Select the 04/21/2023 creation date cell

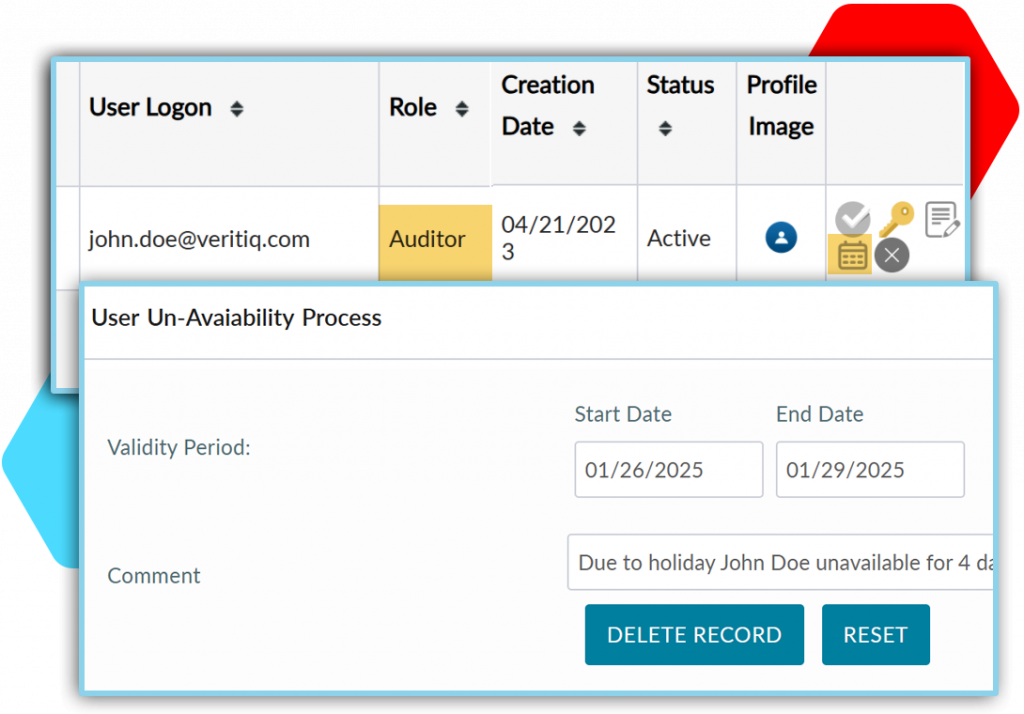(x=558, y=238)
